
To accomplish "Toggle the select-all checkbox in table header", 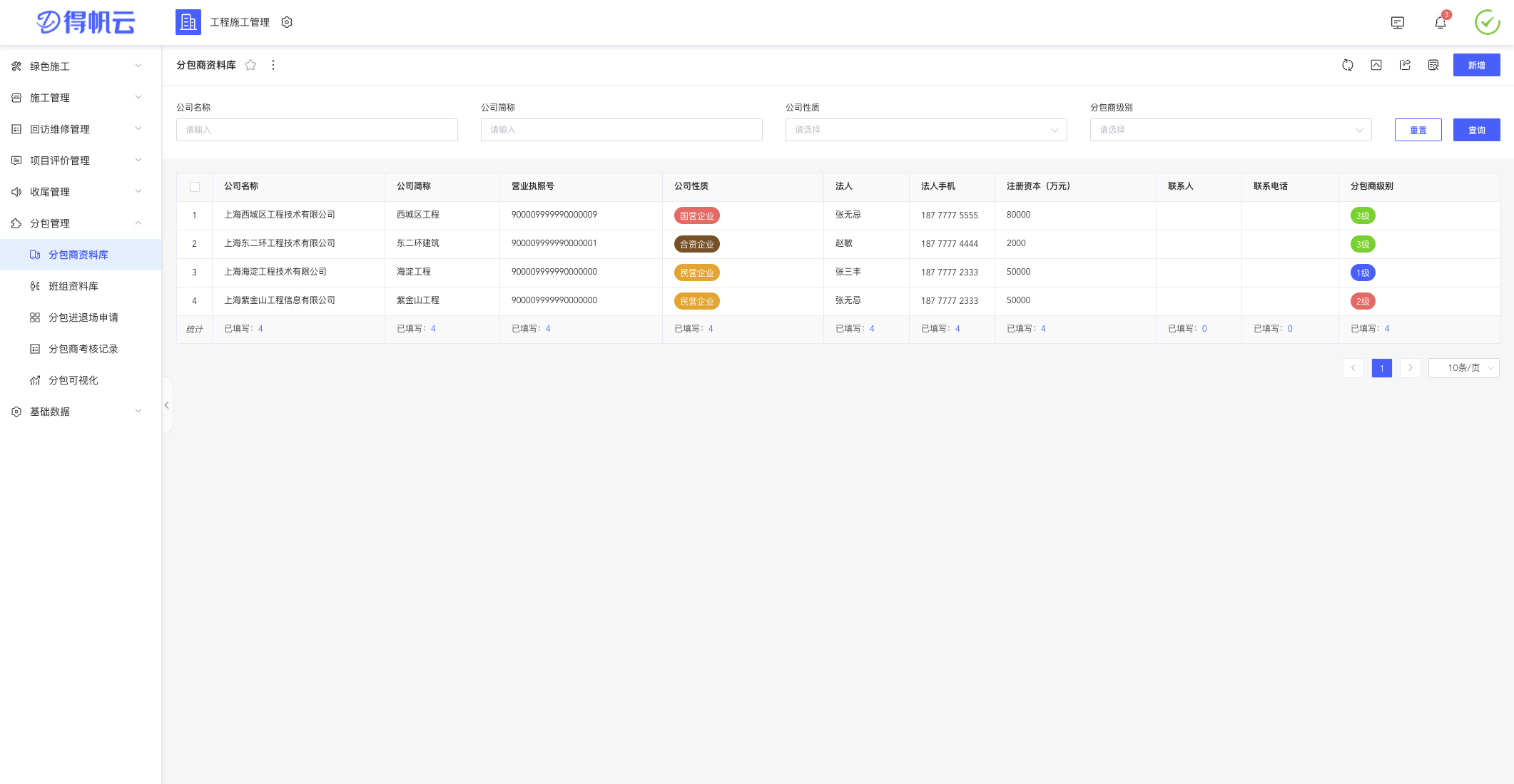I will coord(195,187).
